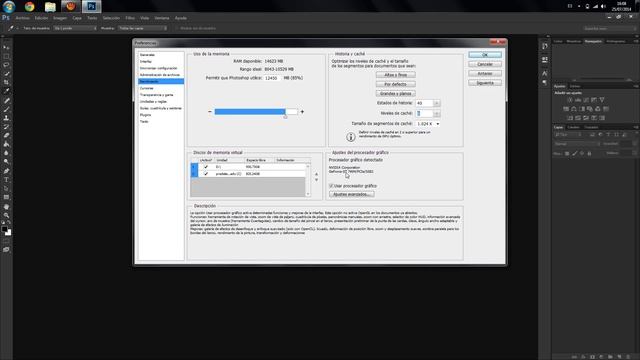Viewport: 640px width, 360px height.
Task: Toggle the active checkmark for drive C:
Action: click(206, 174)
